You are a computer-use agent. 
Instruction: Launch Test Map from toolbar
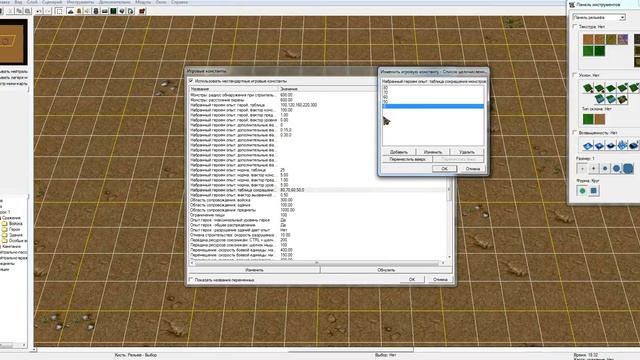(x=142, y=11)
